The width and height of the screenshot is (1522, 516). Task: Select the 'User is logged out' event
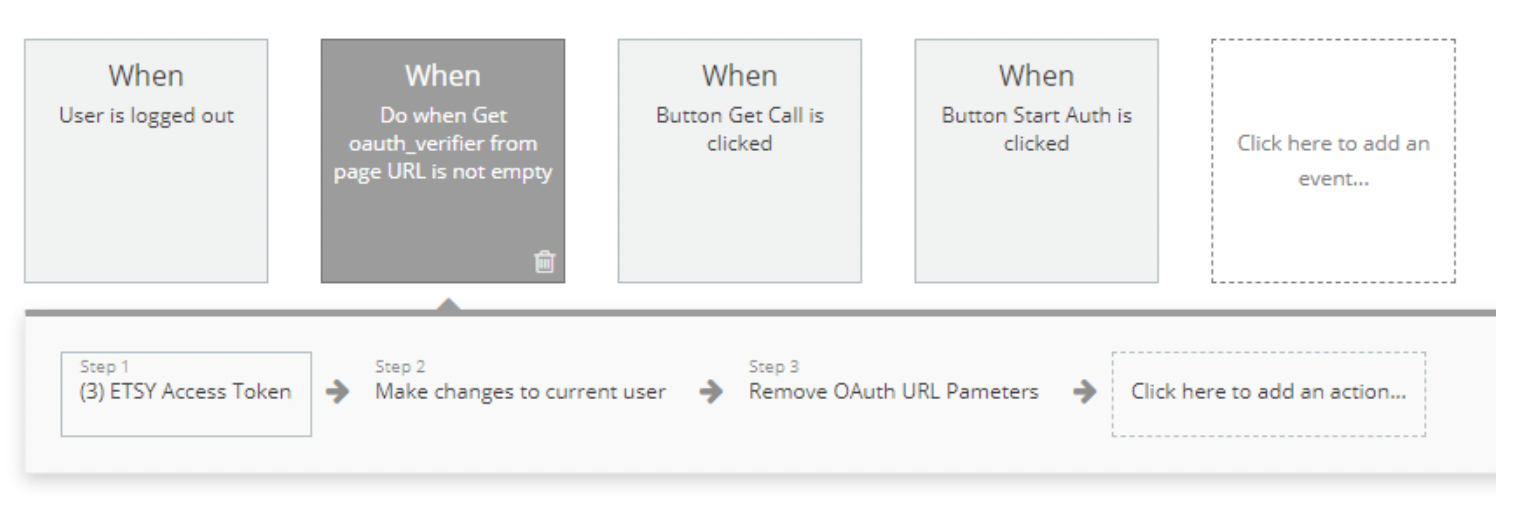coord(146,161)
